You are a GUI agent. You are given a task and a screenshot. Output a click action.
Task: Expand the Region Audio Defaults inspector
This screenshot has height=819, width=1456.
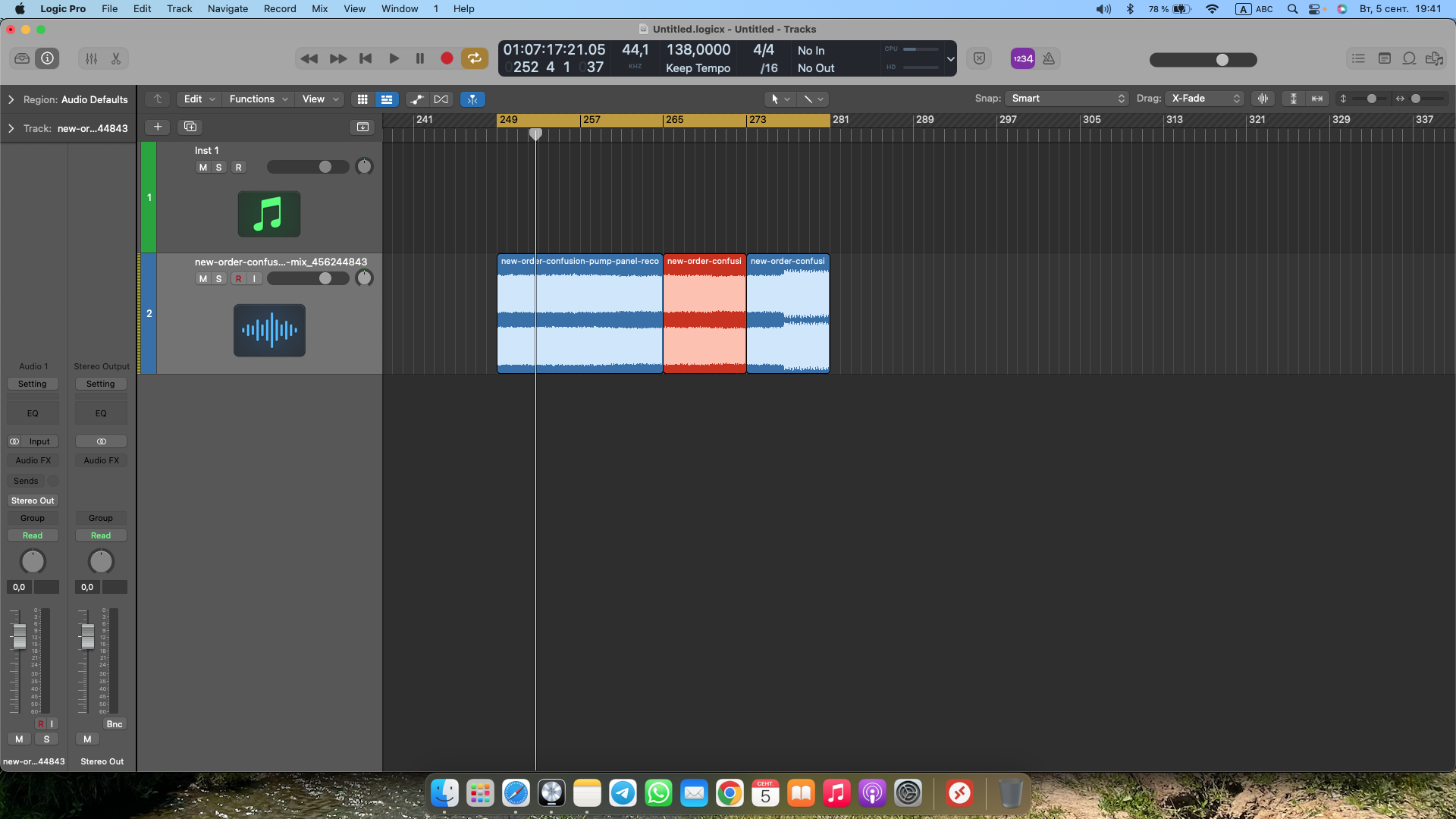(x=11, y=99)
